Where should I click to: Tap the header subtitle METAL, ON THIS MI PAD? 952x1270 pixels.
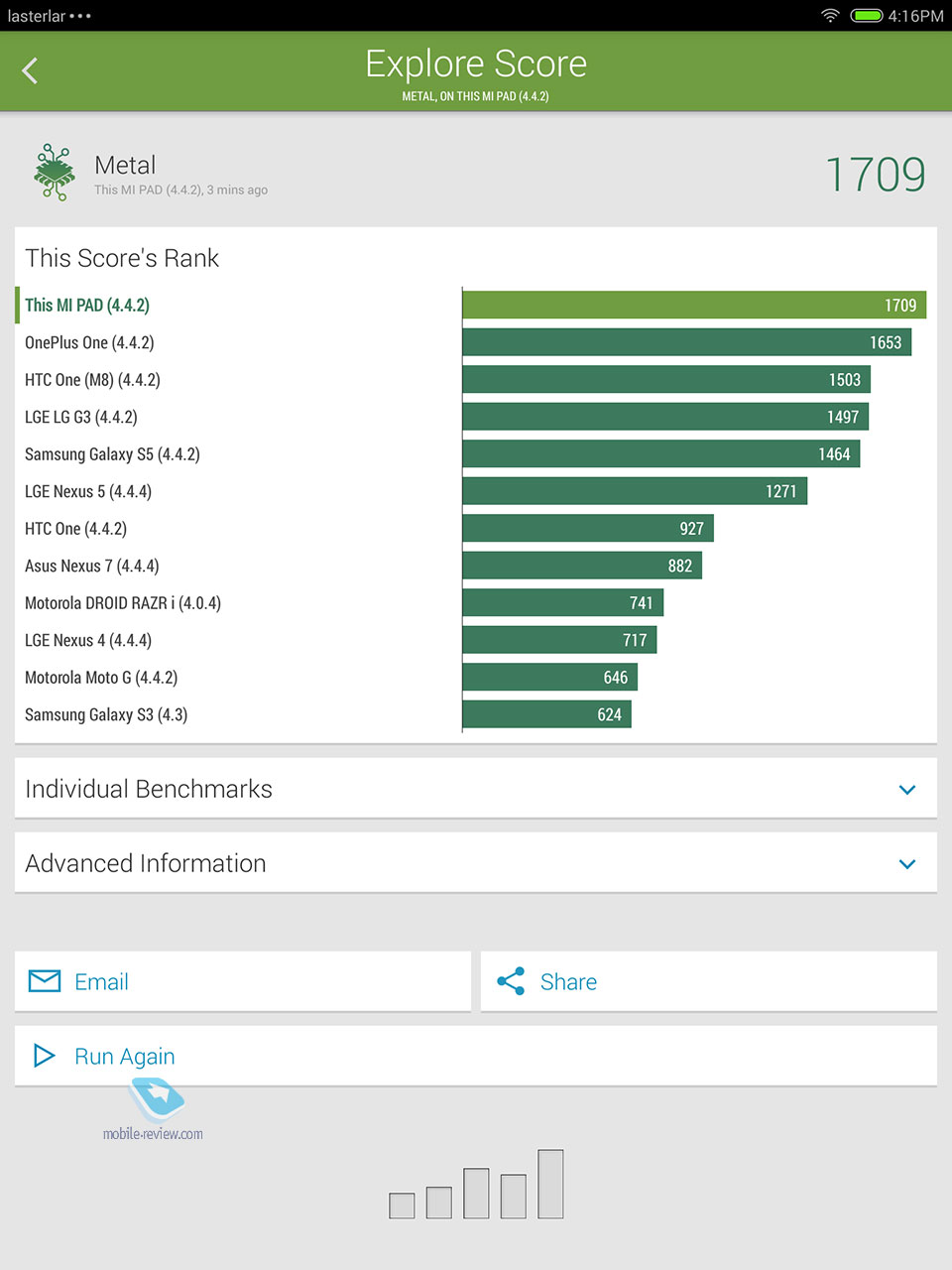pyautogui.click(x=476, y=96)
